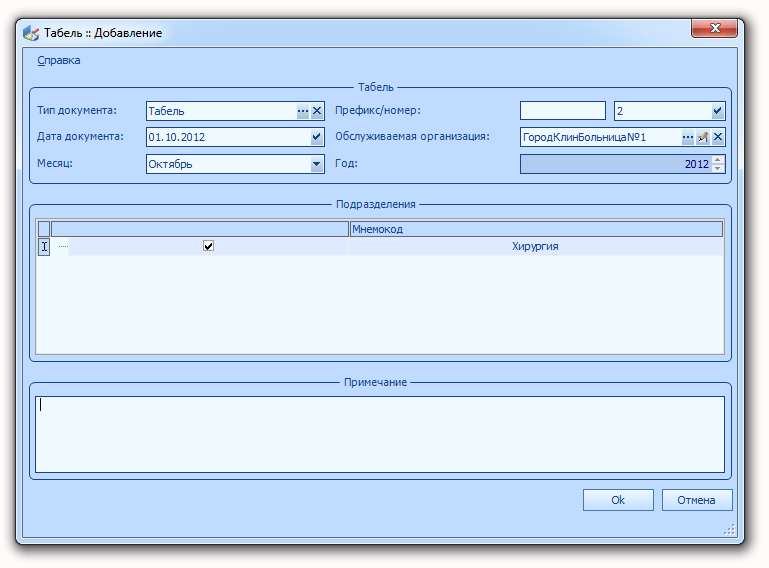Click the empty prefix input field
This screenshot has width=769, height=568.
click(x=563, y=111)
